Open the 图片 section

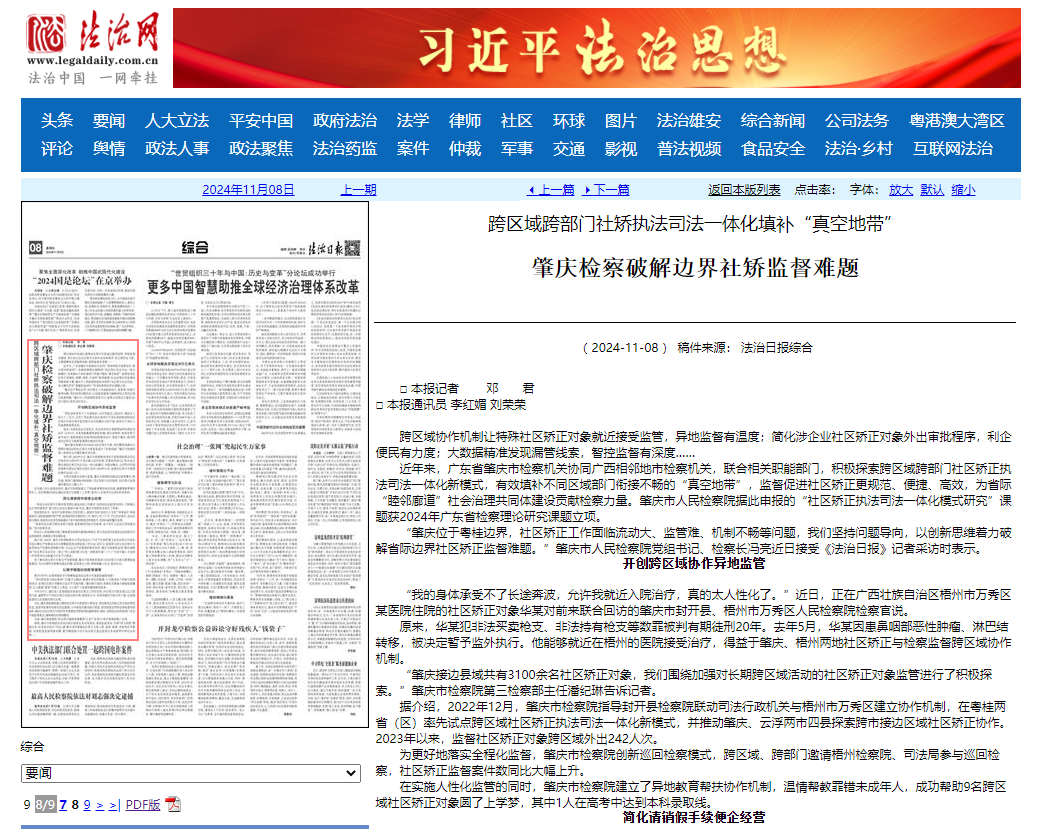pos(621,120)
